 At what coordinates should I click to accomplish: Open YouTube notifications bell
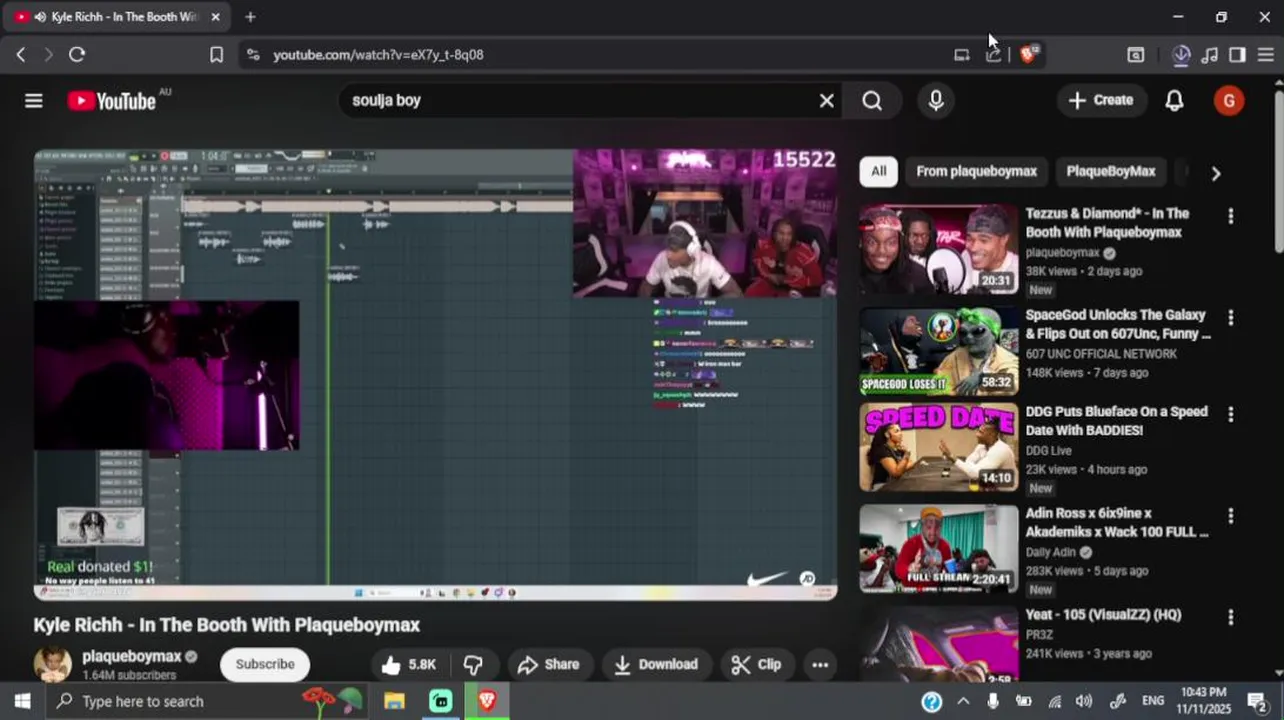tap(1174, 100)
